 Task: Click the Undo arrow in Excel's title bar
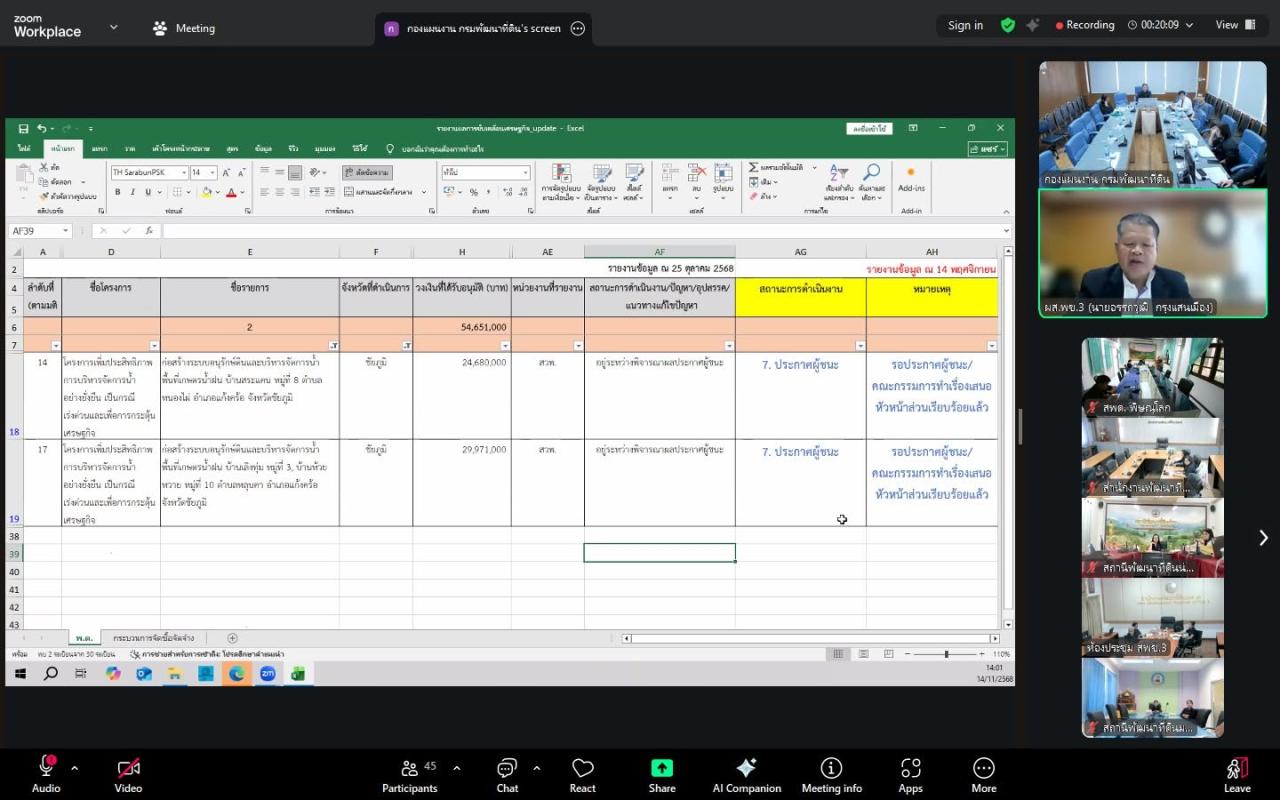click(x=41, y=128)
